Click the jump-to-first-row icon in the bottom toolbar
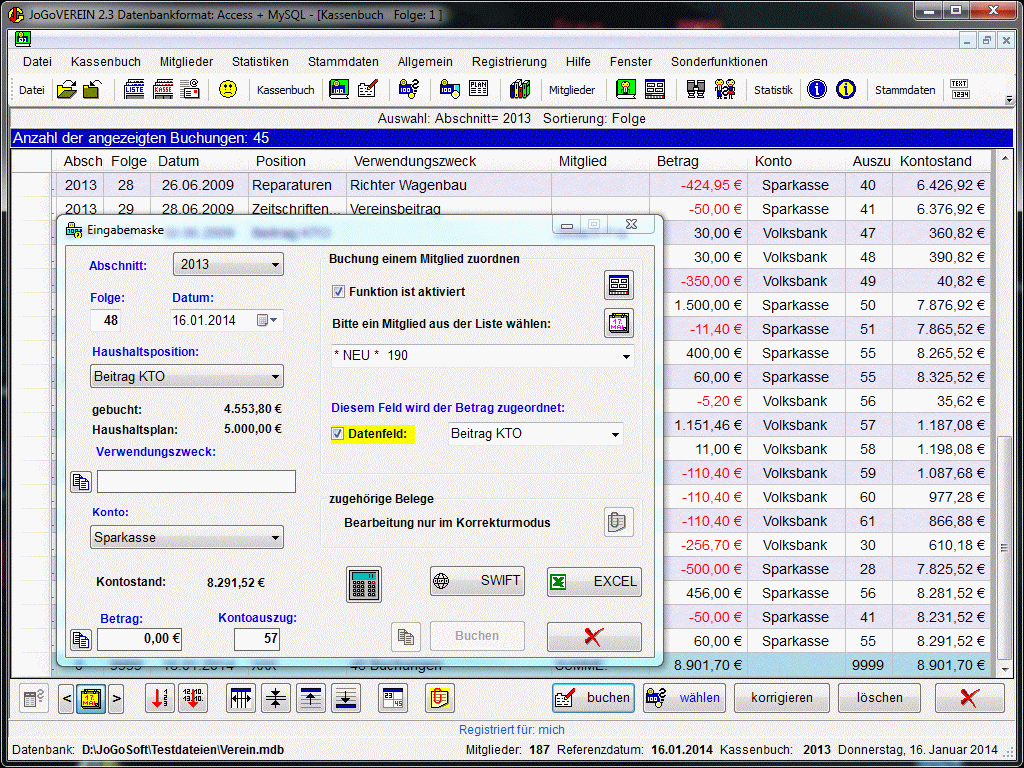This screenshot has width=1024, height=768. 311,698
